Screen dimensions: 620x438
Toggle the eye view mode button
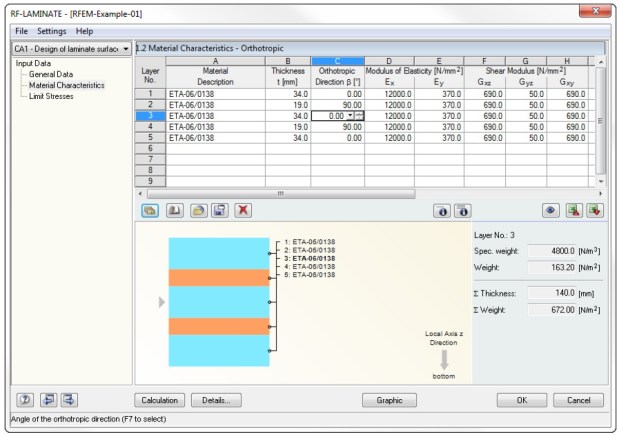[551, 212]
